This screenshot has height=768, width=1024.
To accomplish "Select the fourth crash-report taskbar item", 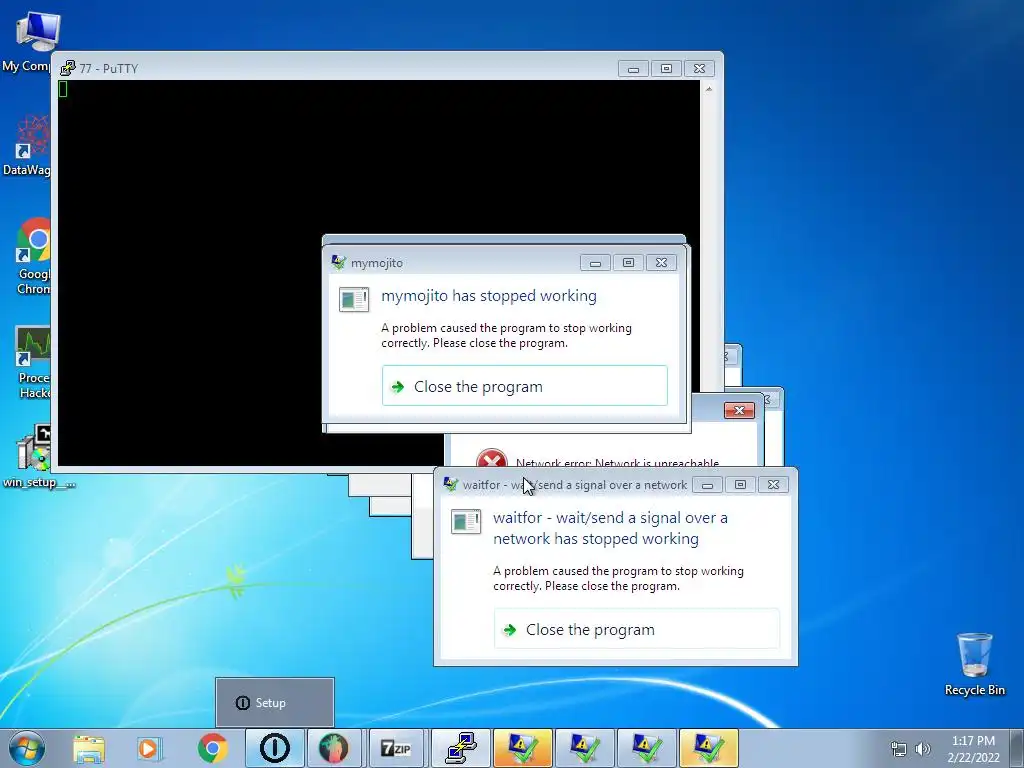I will point(709,748).
